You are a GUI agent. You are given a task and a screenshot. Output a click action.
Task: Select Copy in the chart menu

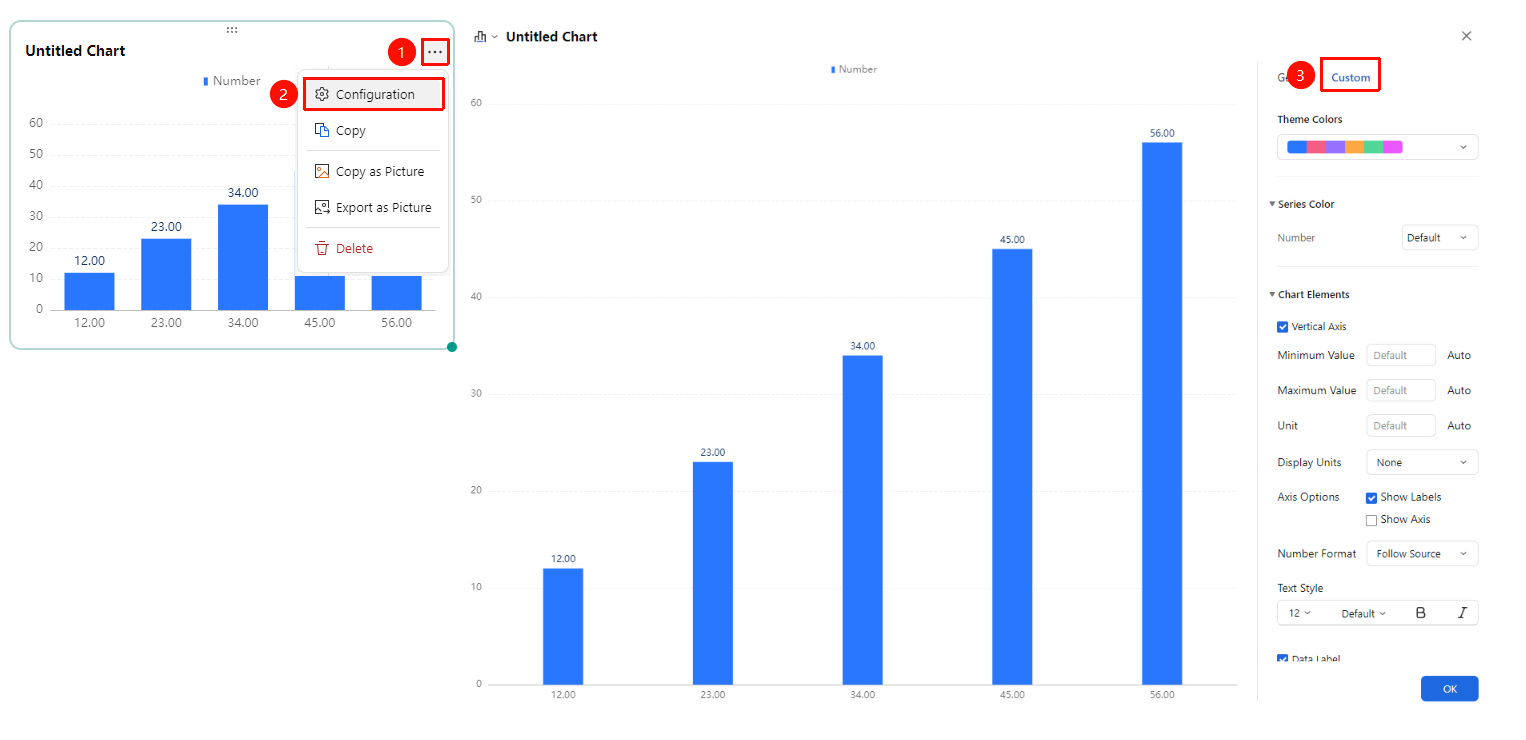click(372, 131)
